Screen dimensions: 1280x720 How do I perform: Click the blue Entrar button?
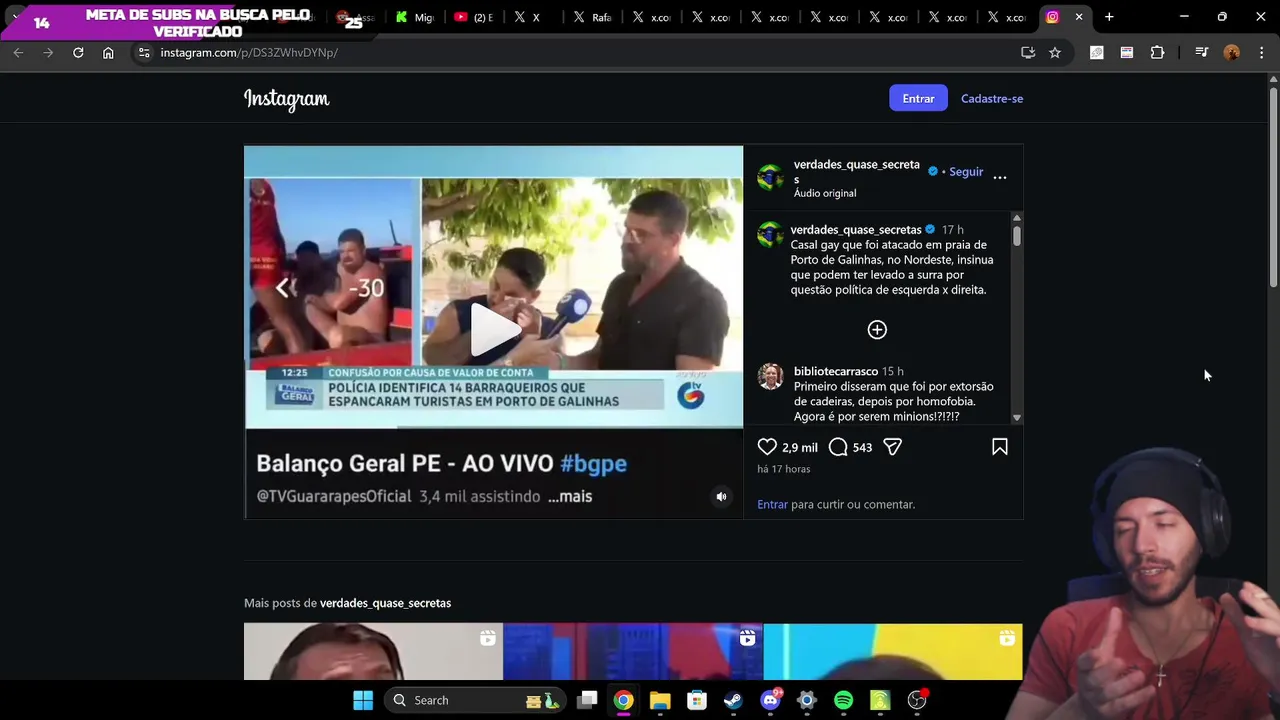click(918, 98)
